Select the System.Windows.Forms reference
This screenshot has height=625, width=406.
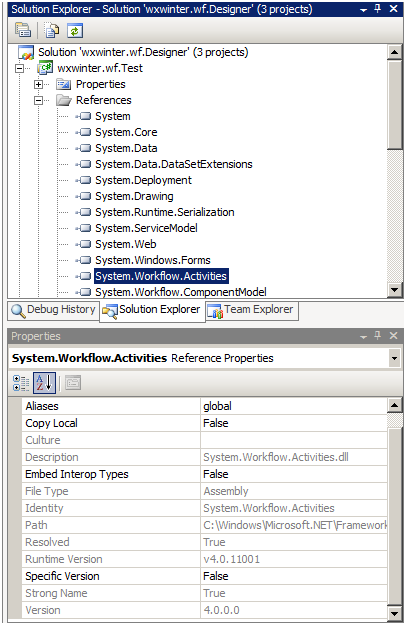pos(153,260)
